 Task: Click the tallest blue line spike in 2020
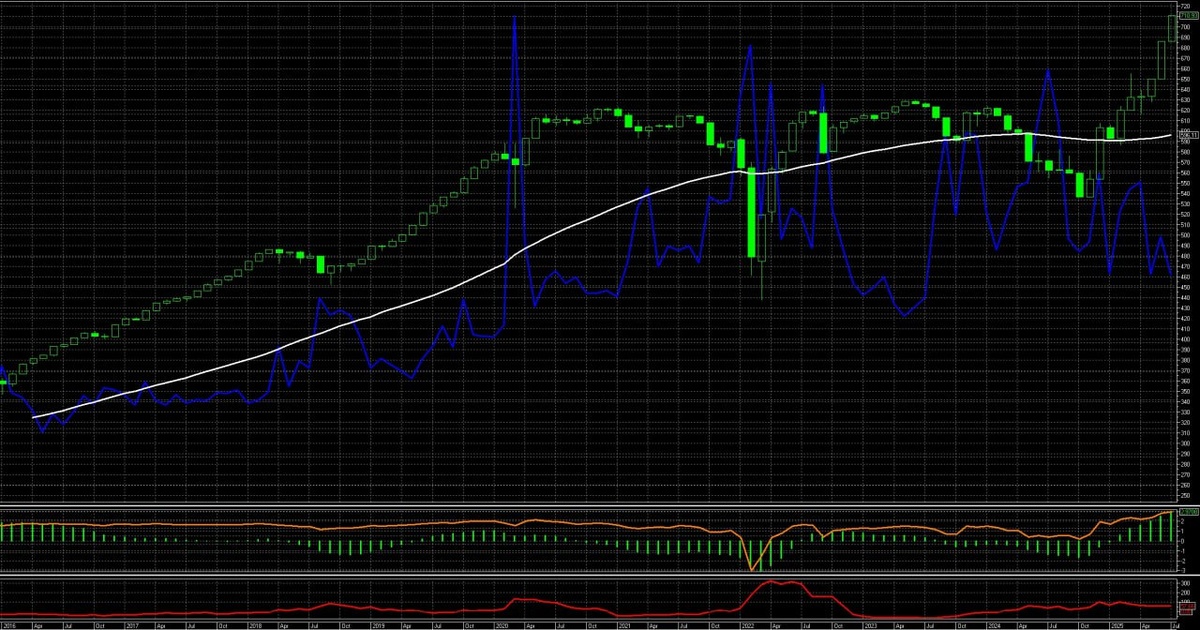(514, 17)
